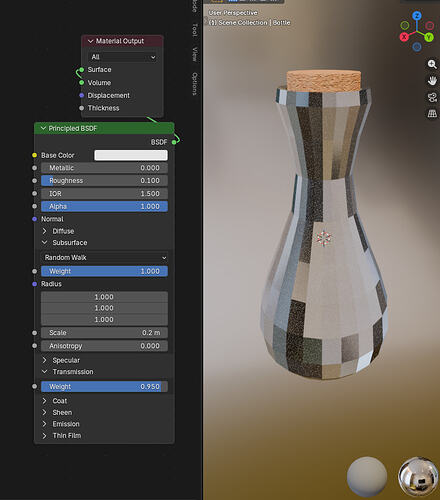The height and width of the screenshot is (500, 440).
Task: Select the cork stopper object
Action: (324, 80)
